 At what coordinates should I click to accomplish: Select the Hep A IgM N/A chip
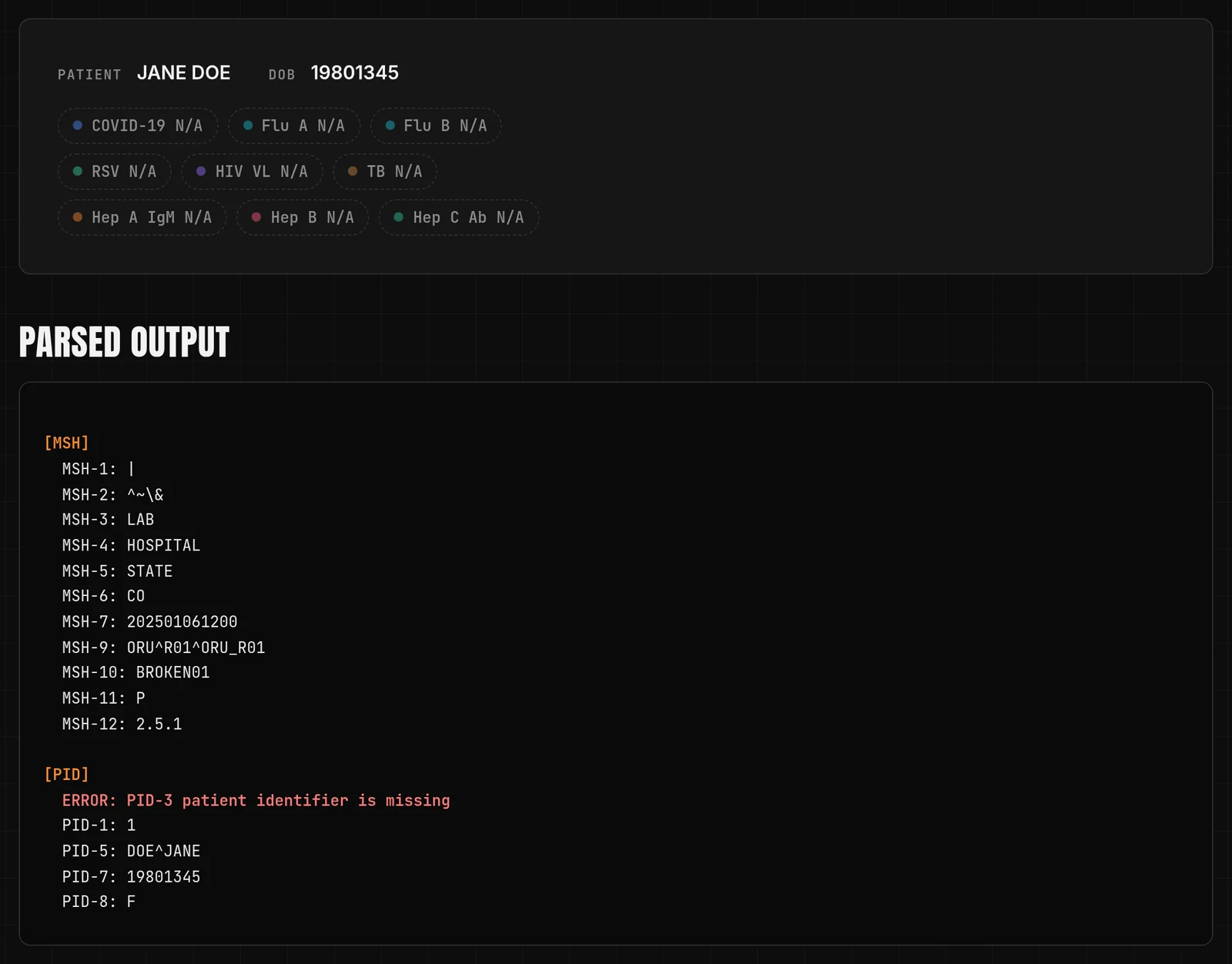point(142,218)
